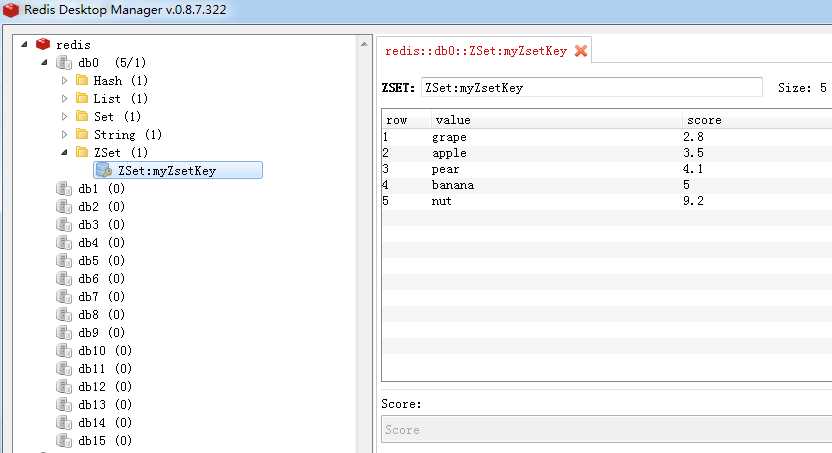This screenshot has width=832, height=453.
Task: Click the red redis server icon
Action: point(42,45)
